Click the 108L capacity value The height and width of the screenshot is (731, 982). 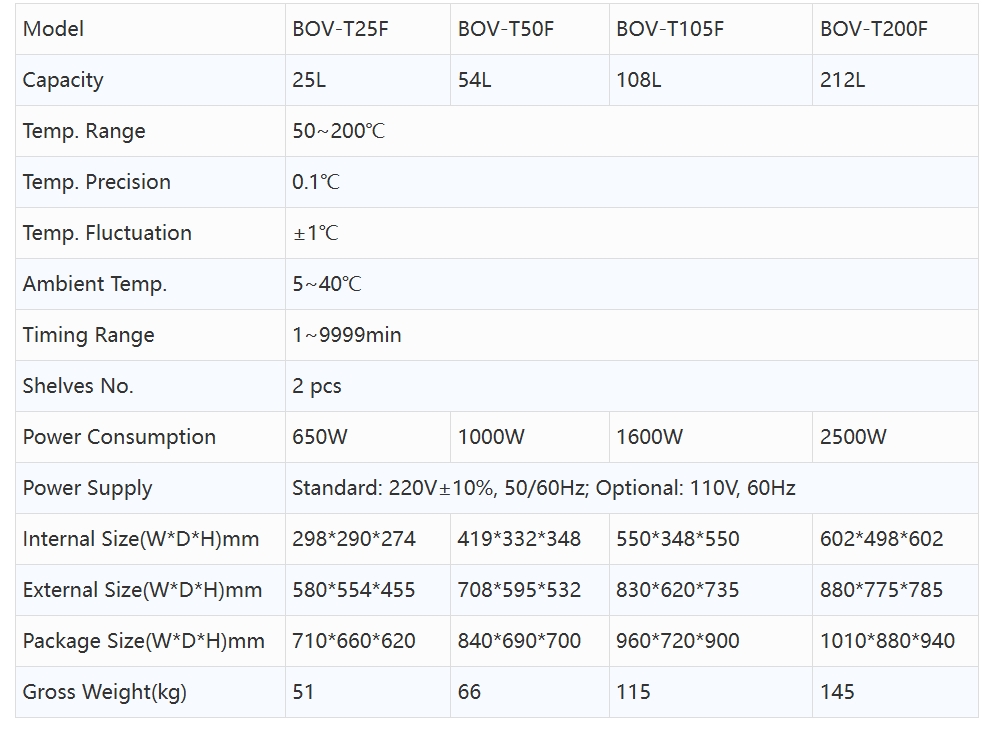pos(638,80)
